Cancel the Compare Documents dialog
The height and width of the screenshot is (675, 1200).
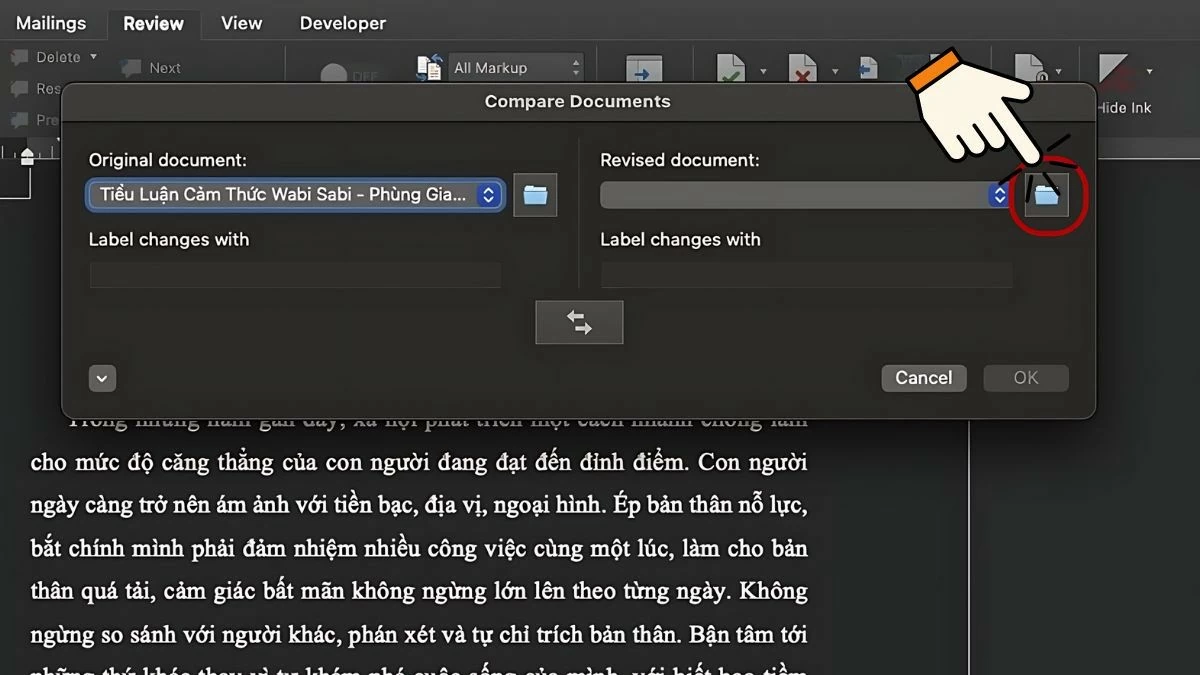click(923, 377)
